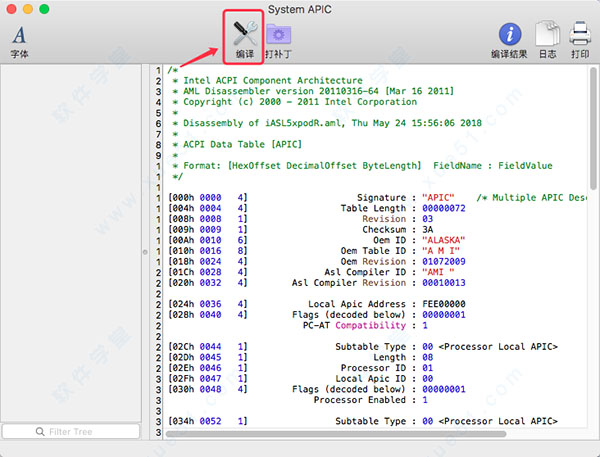Click the Revision value 03

427,219
